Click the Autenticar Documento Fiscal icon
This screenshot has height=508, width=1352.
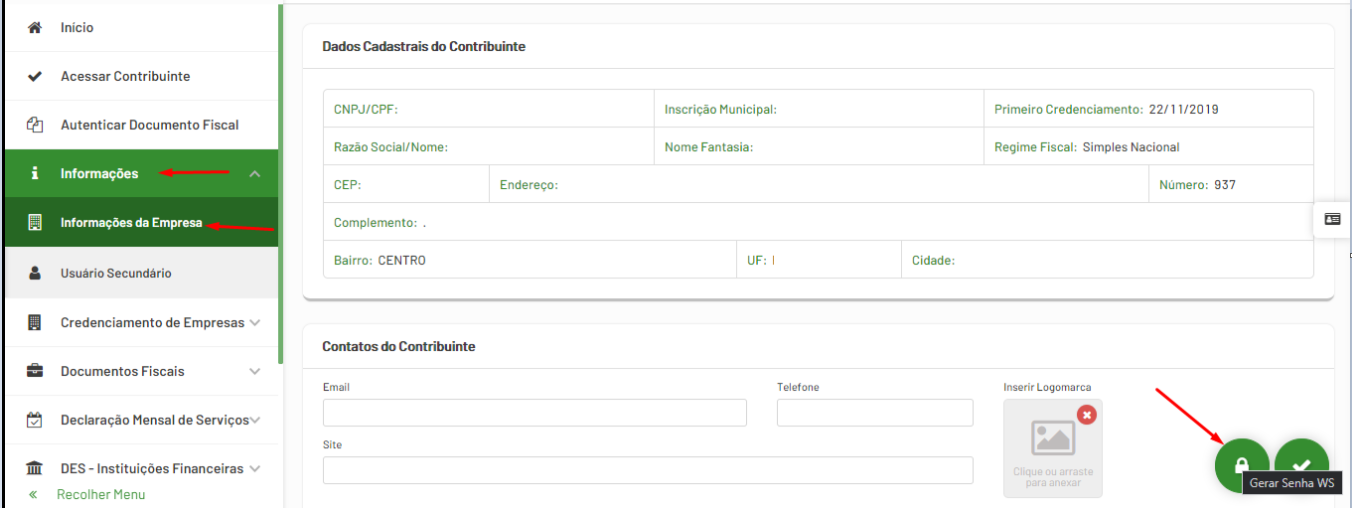click(35, 125)
